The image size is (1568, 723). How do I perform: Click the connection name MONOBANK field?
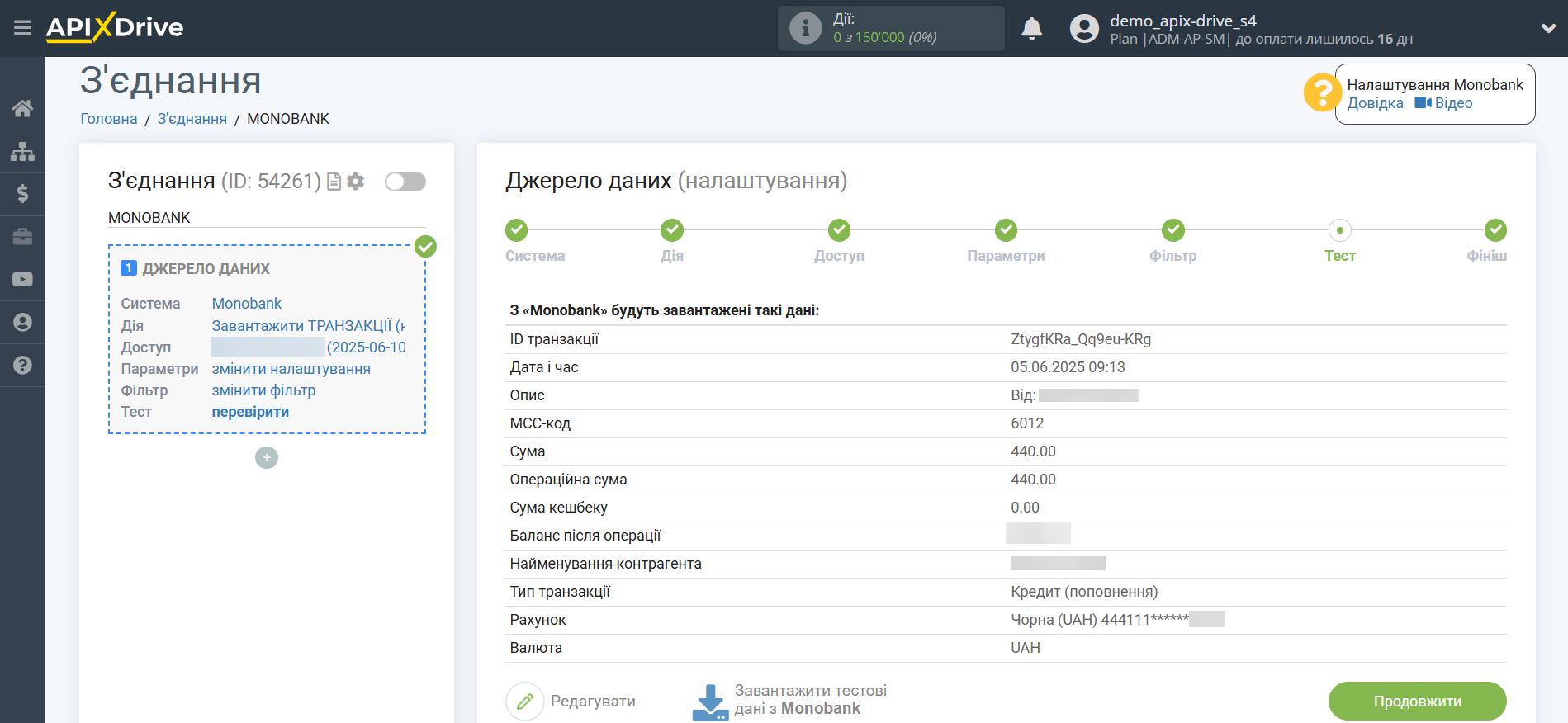267,218
